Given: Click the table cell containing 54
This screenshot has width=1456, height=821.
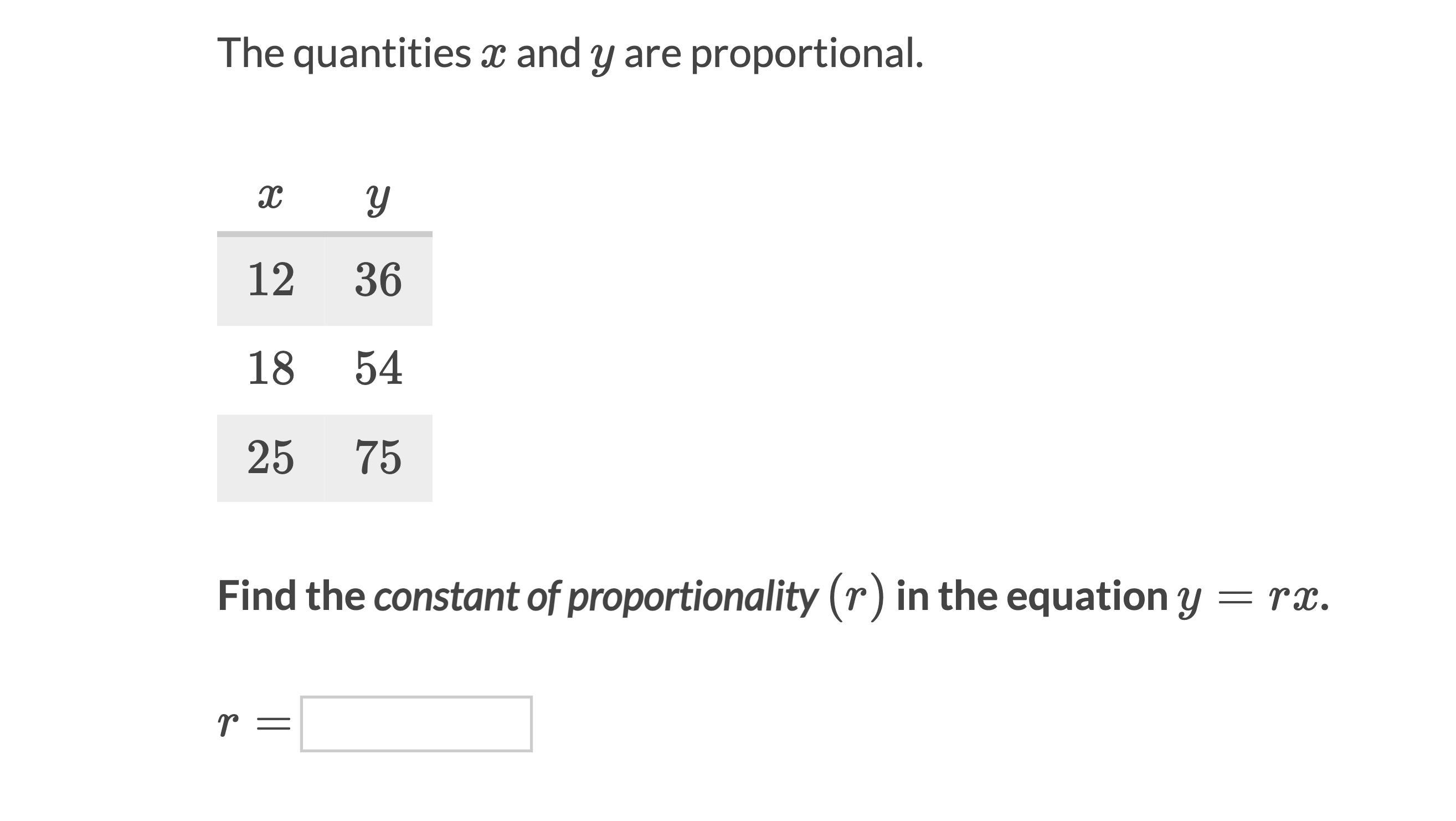Looking at the screenshot, I should pyautogui.click(x=379, y=369).
